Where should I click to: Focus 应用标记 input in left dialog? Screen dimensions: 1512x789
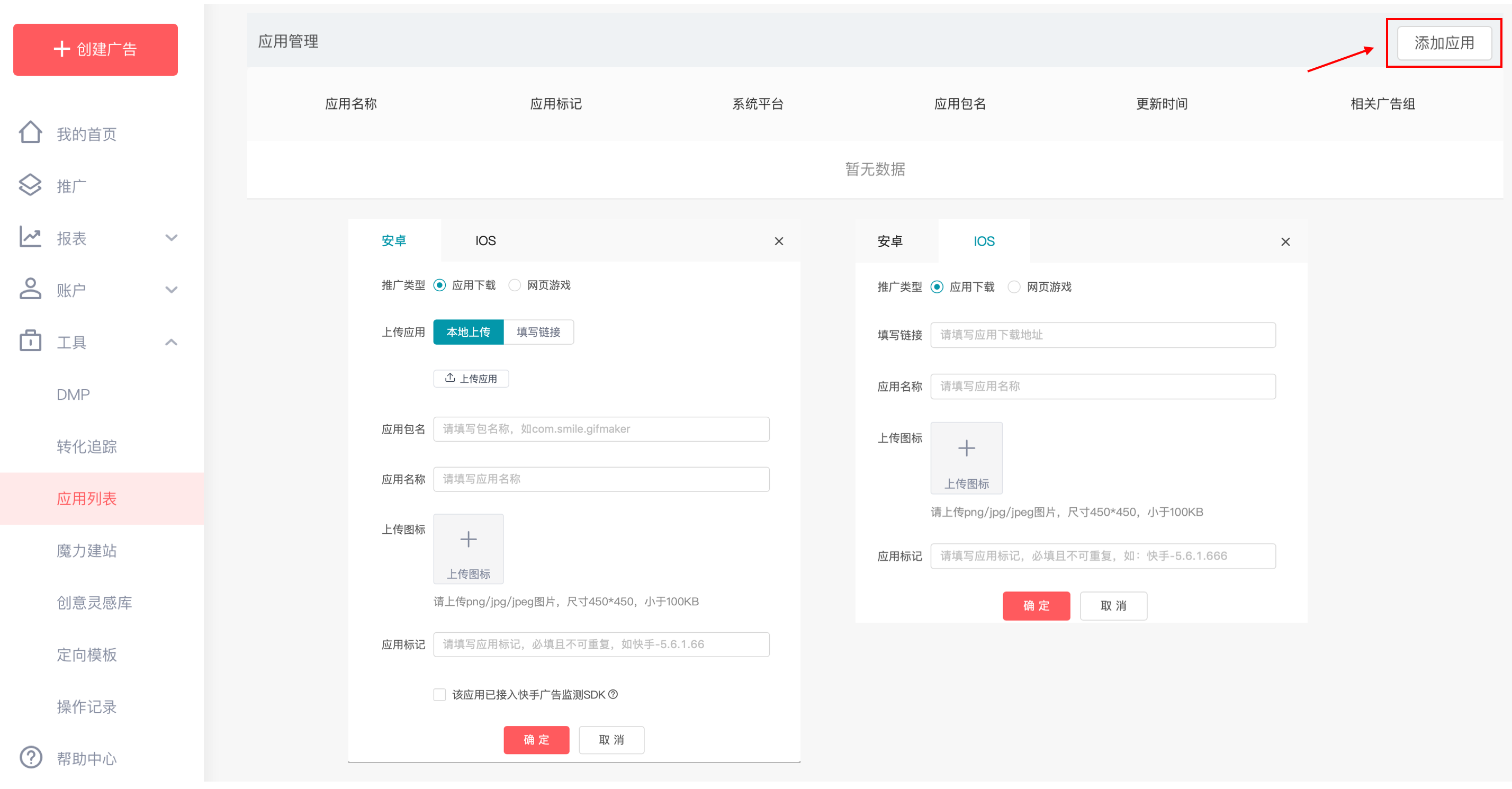point(601,644)
